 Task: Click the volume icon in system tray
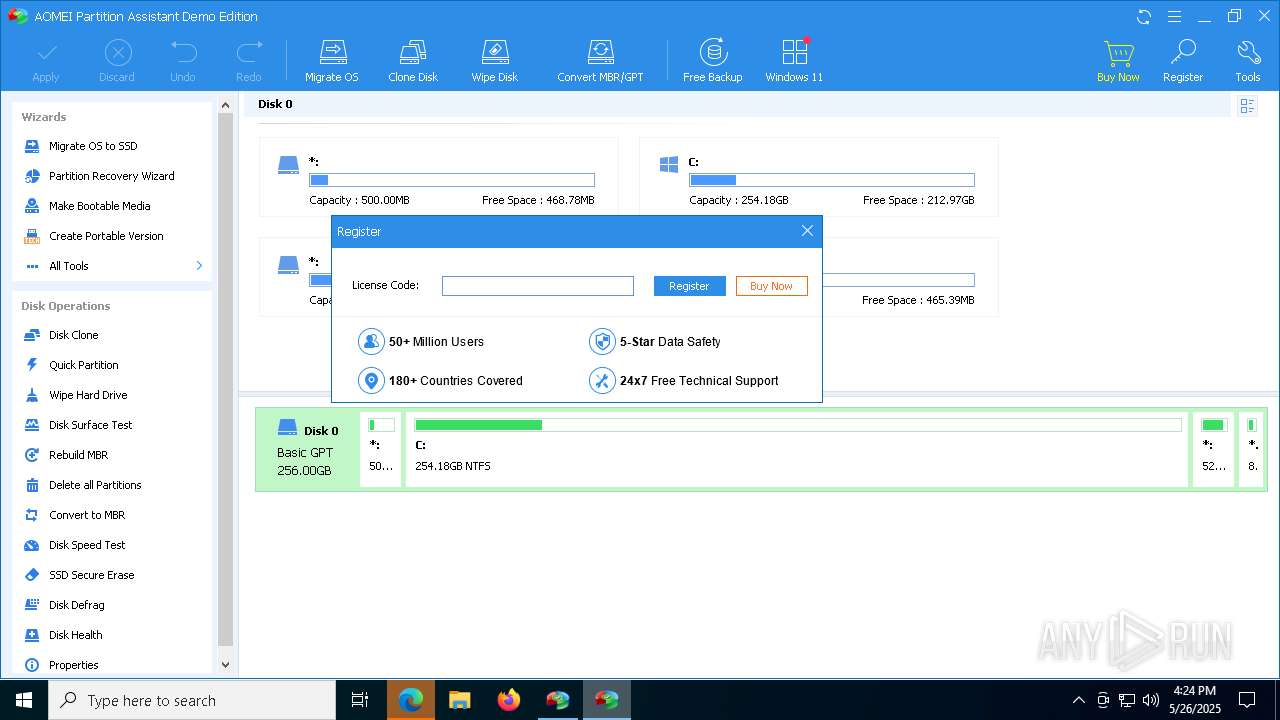coord(1150,700)
